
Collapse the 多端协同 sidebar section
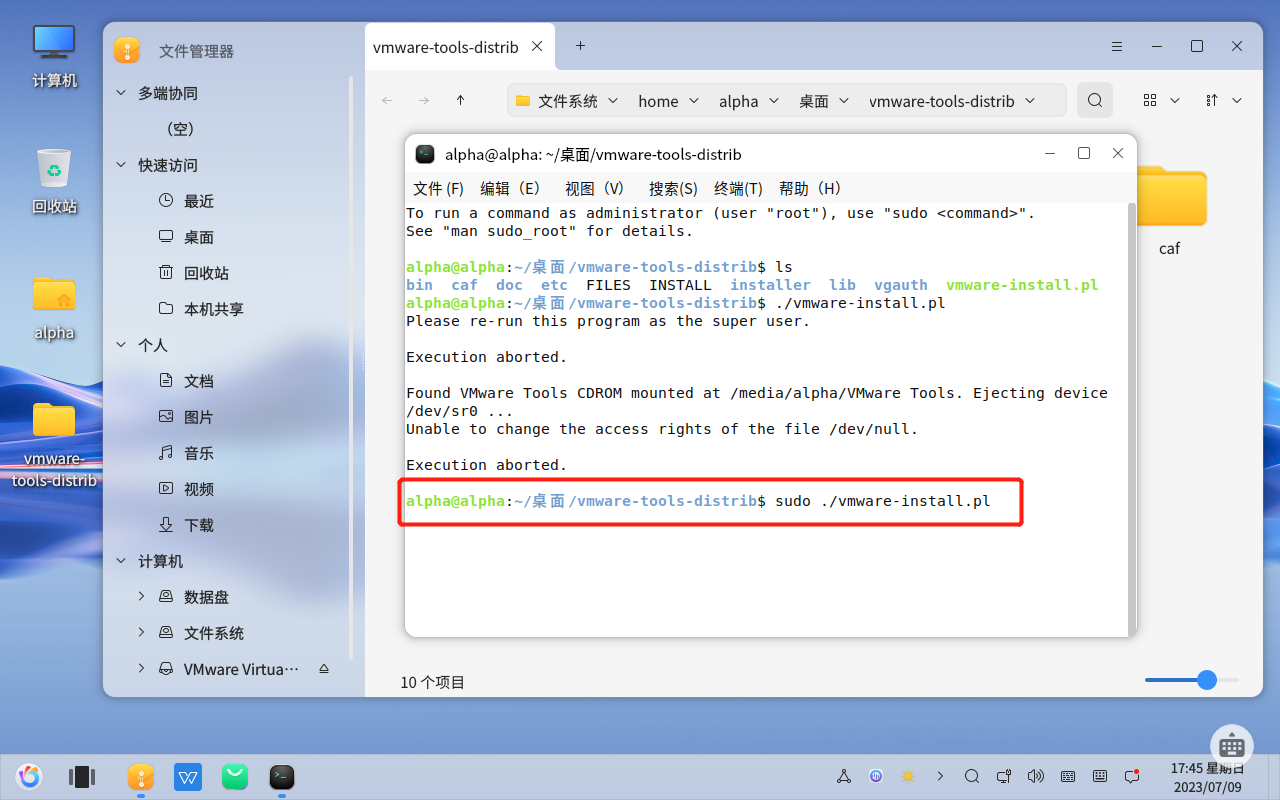pyautogui.click(x=121, y=93)
